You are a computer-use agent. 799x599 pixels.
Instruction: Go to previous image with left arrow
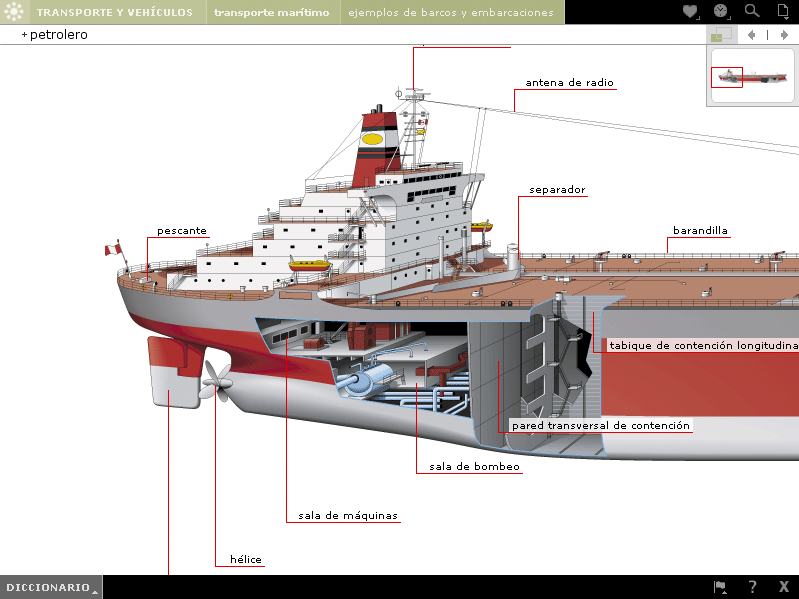point(751,35)
